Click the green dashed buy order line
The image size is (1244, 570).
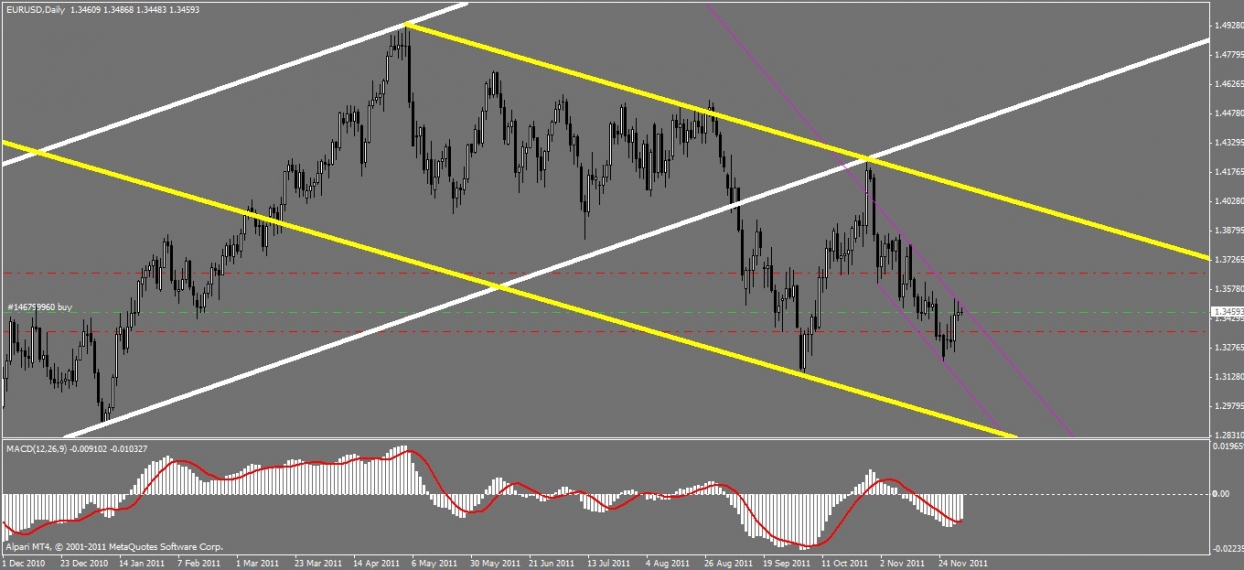point(600,312)
